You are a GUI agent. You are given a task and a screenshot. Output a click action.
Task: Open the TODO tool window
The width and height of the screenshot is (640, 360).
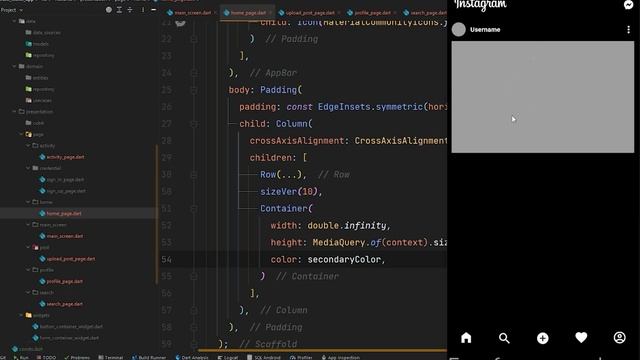(x=46, y=357)
